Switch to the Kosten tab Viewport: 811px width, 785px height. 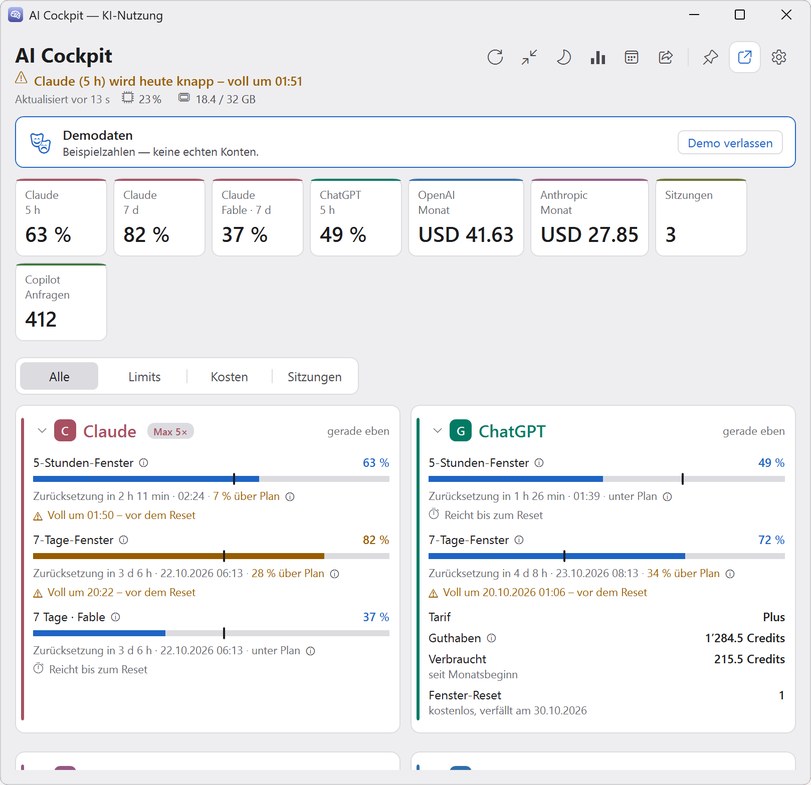coord(229,376)
